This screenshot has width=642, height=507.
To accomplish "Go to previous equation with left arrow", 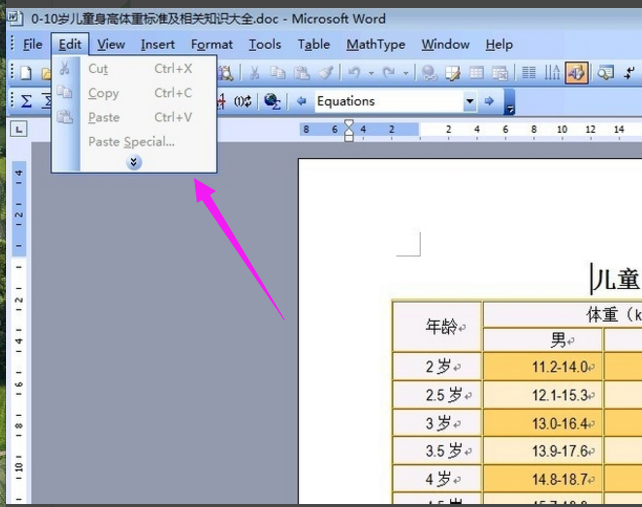I will pyautogui.click(x=301, y=101).
